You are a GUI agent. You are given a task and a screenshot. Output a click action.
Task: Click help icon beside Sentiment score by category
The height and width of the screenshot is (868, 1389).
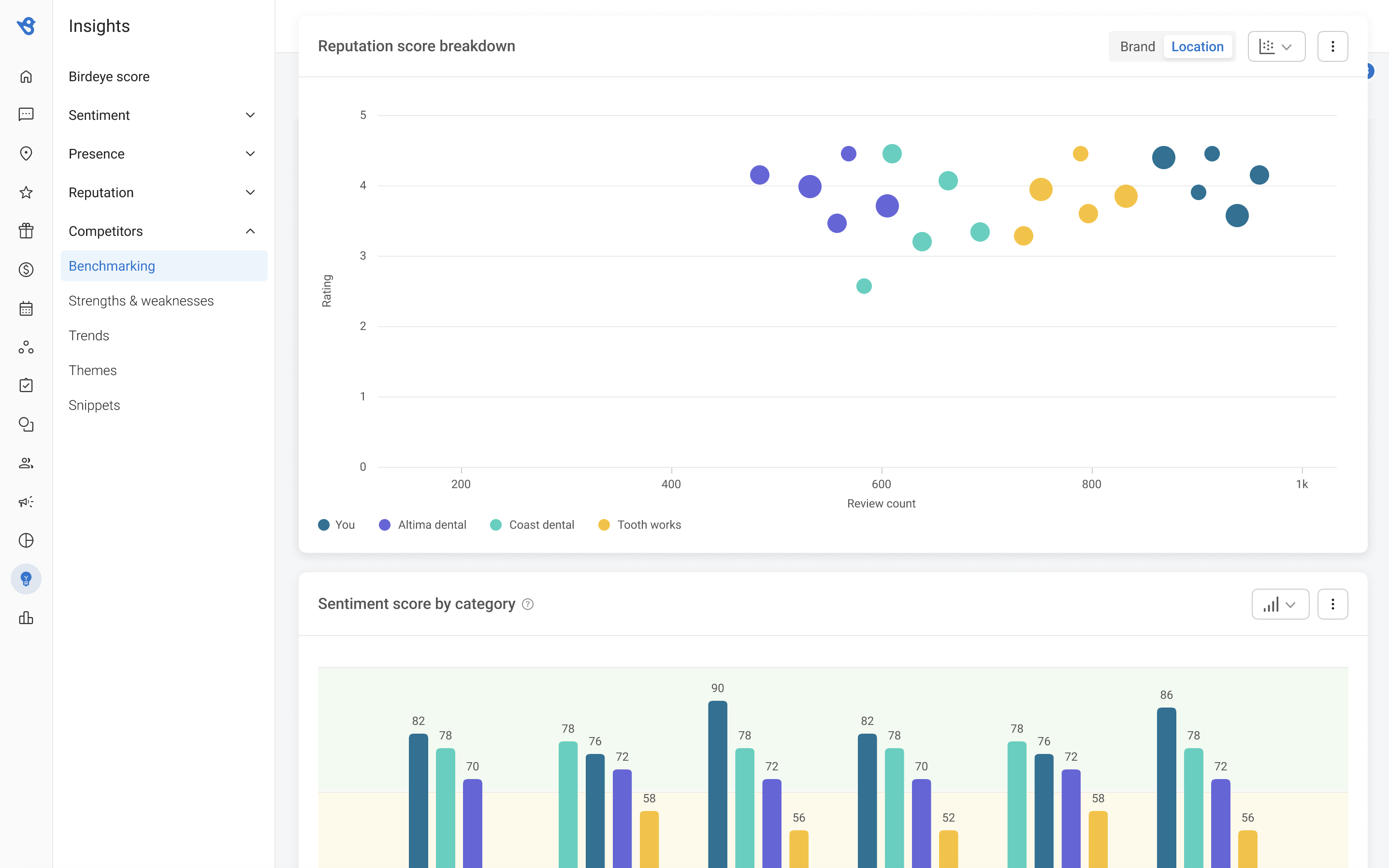point(527,605)
